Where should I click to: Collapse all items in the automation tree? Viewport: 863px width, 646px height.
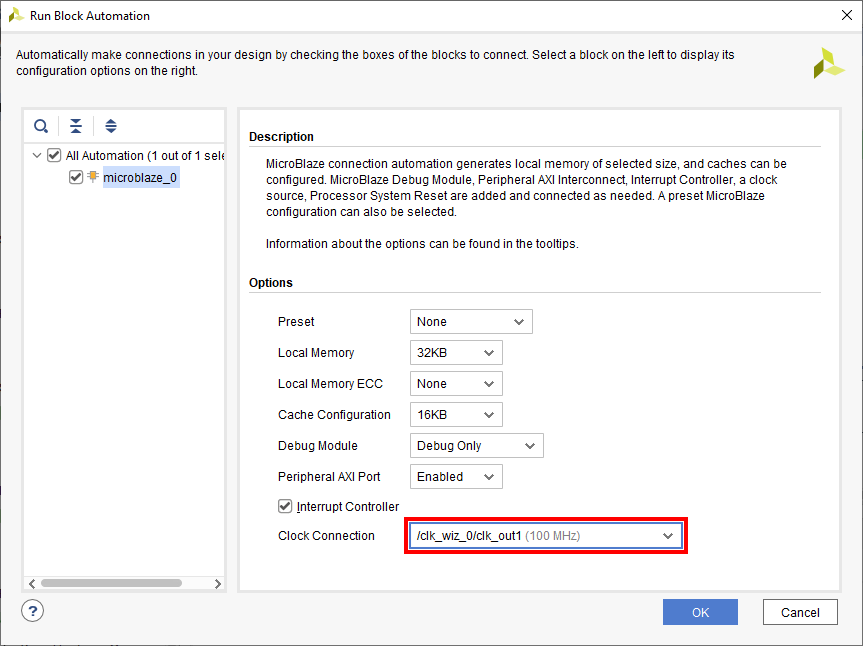[x=76, y=126]
